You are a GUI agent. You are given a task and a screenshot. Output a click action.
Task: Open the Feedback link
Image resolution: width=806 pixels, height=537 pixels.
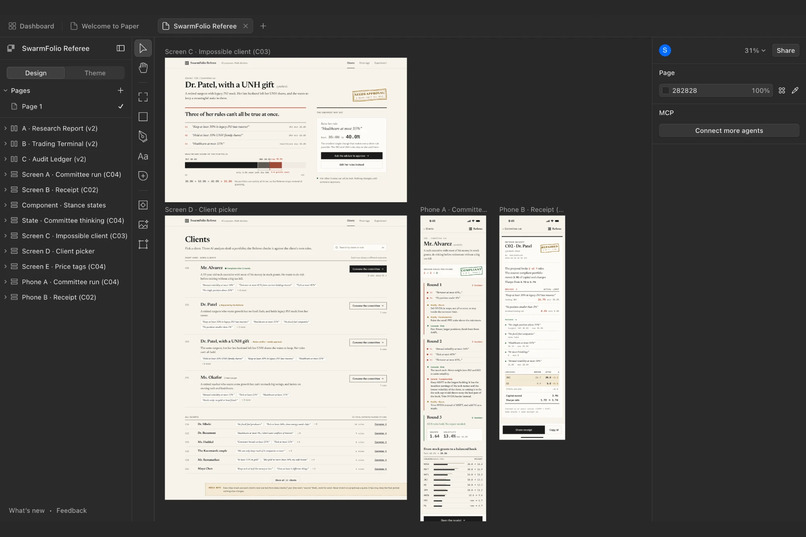(x=71, y=510)
